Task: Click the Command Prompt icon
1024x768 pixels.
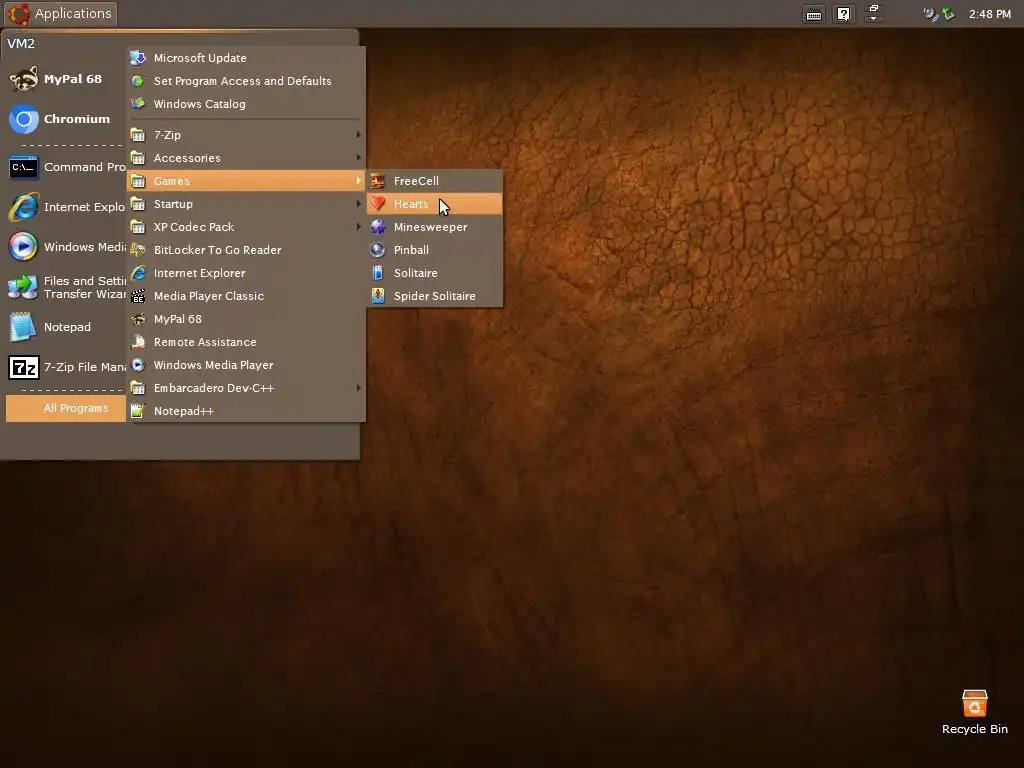Action: pyautogui.click(x=24, y=167)
